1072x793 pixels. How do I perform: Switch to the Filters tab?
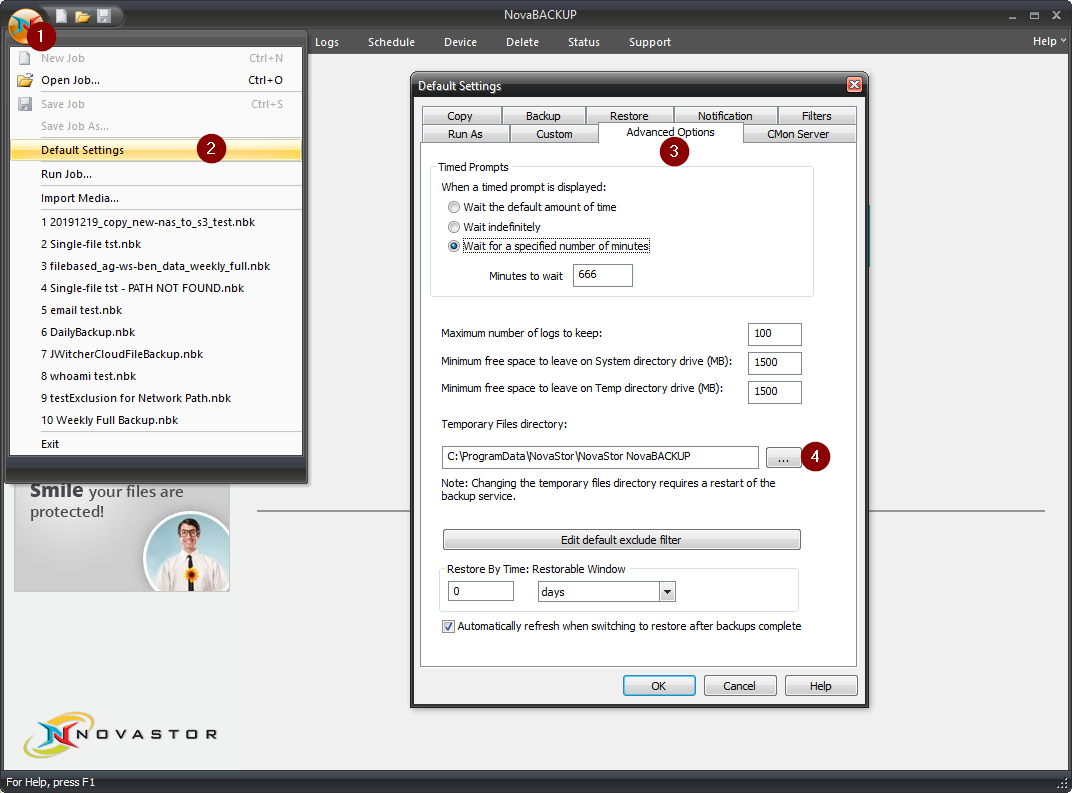817,116
